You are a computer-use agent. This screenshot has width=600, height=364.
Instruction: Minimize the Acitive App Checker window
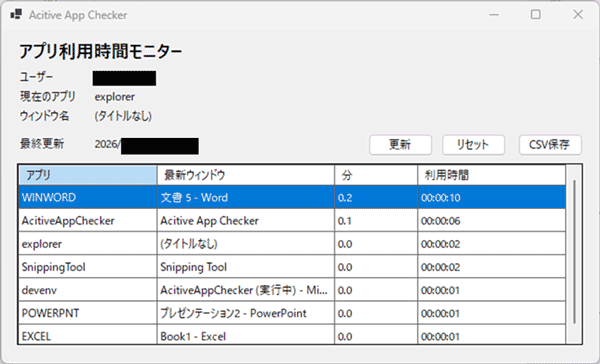(x=494, y=15)
